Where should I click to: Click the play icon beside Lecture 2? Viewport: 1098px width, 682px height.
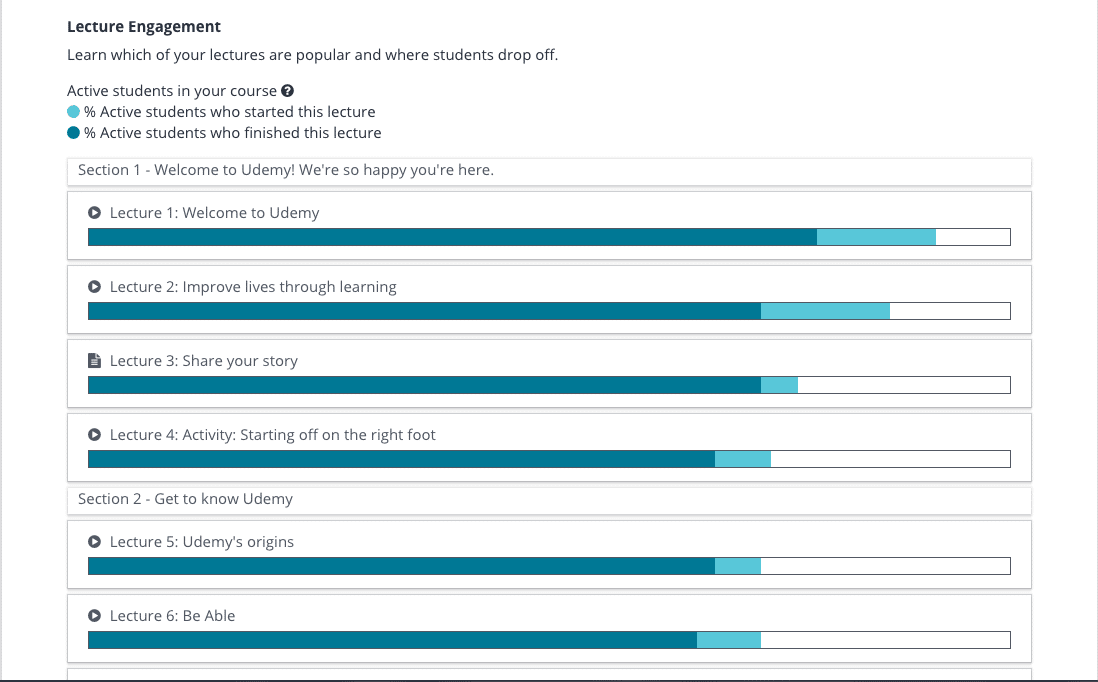click(x=95, y=286)
